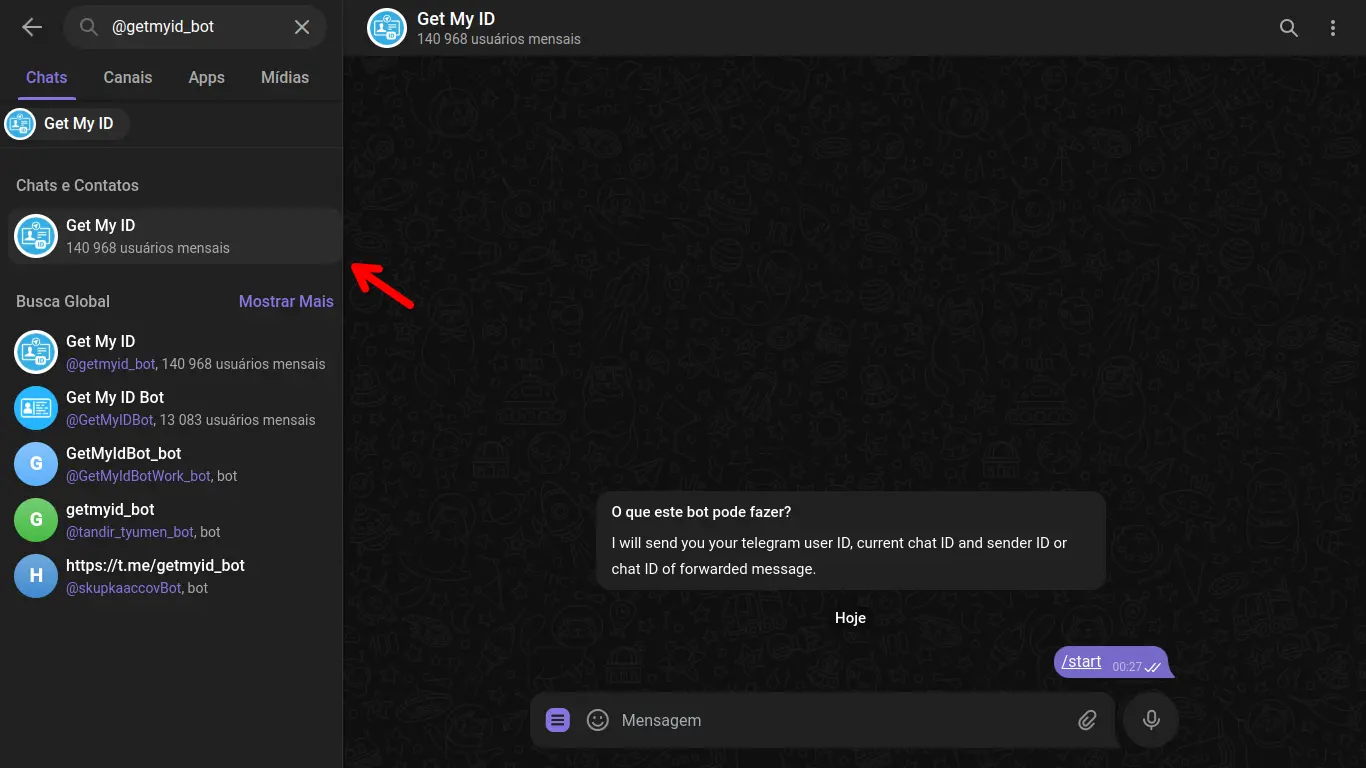The height and width of the screenshot is (768, 1366).
Task: Open the three-dot chat options menu
Action: point(1333,28)
